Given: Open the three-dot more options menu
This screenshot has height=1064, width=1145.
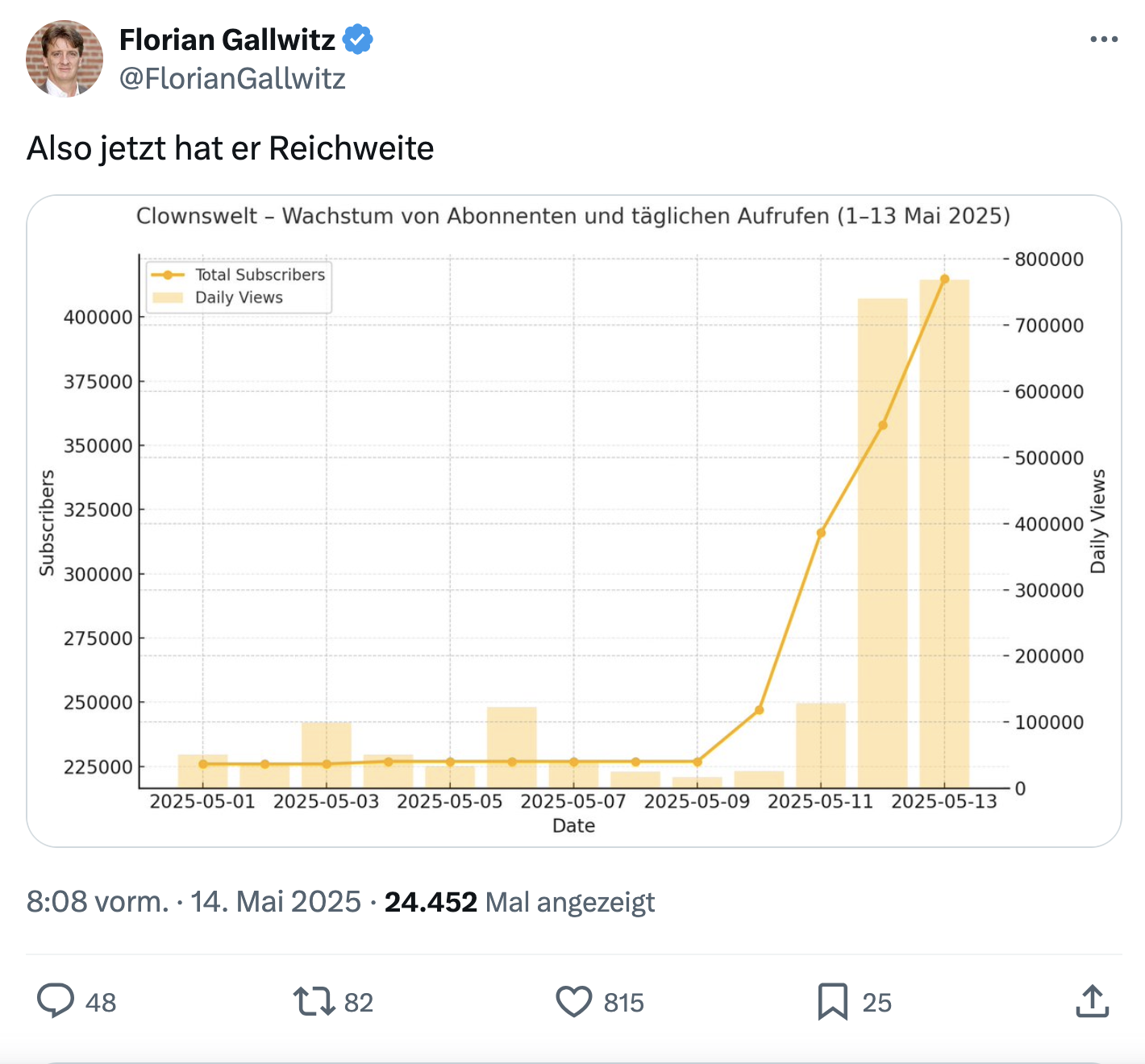Looking at the screenshot, I should pos(1104,39).
